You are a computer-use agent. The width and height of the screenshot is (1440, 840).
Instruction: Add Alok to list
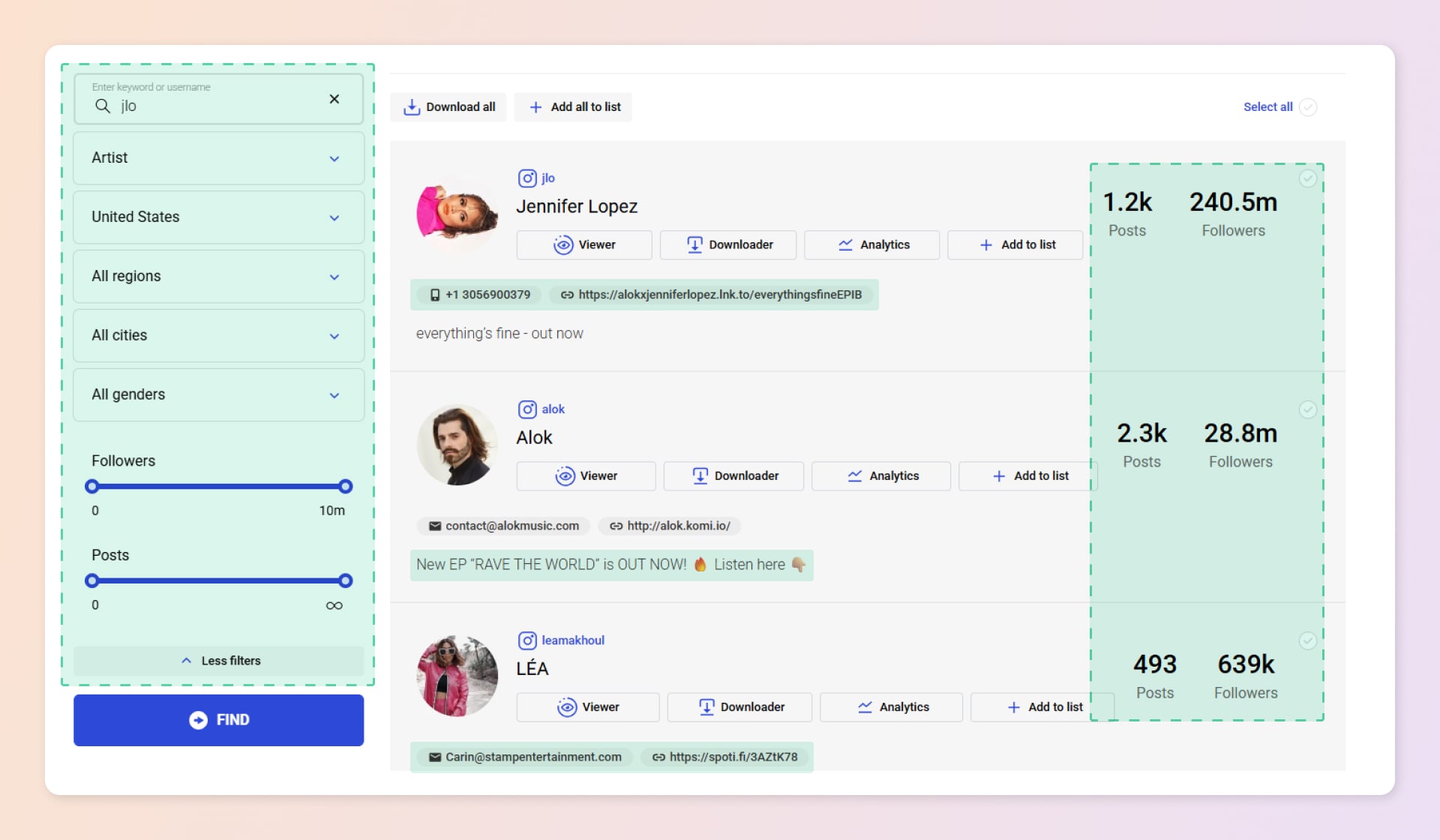pos(1028,476)
